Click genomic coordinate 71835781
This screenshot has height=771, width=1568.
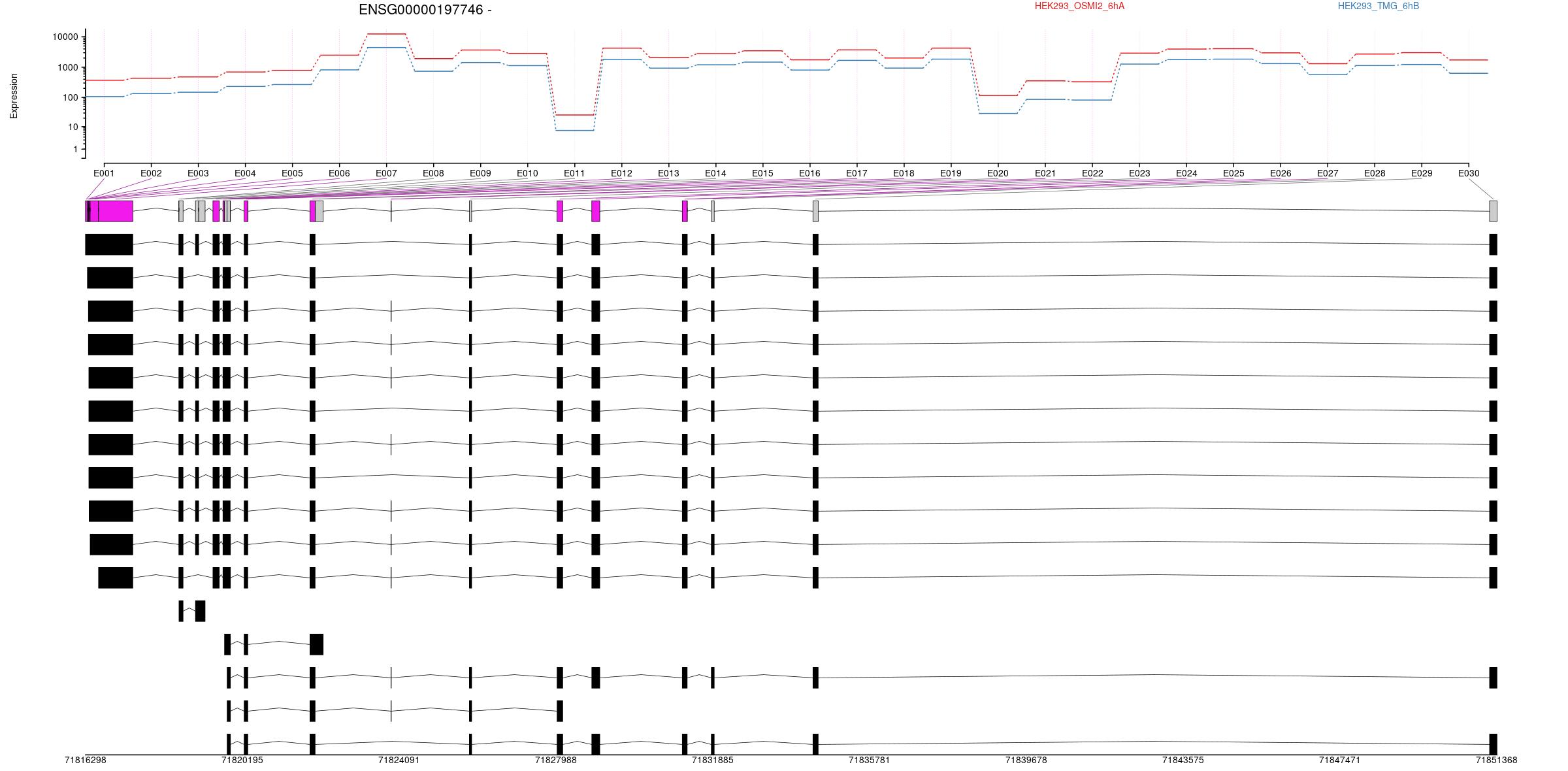tap(869, 760)
